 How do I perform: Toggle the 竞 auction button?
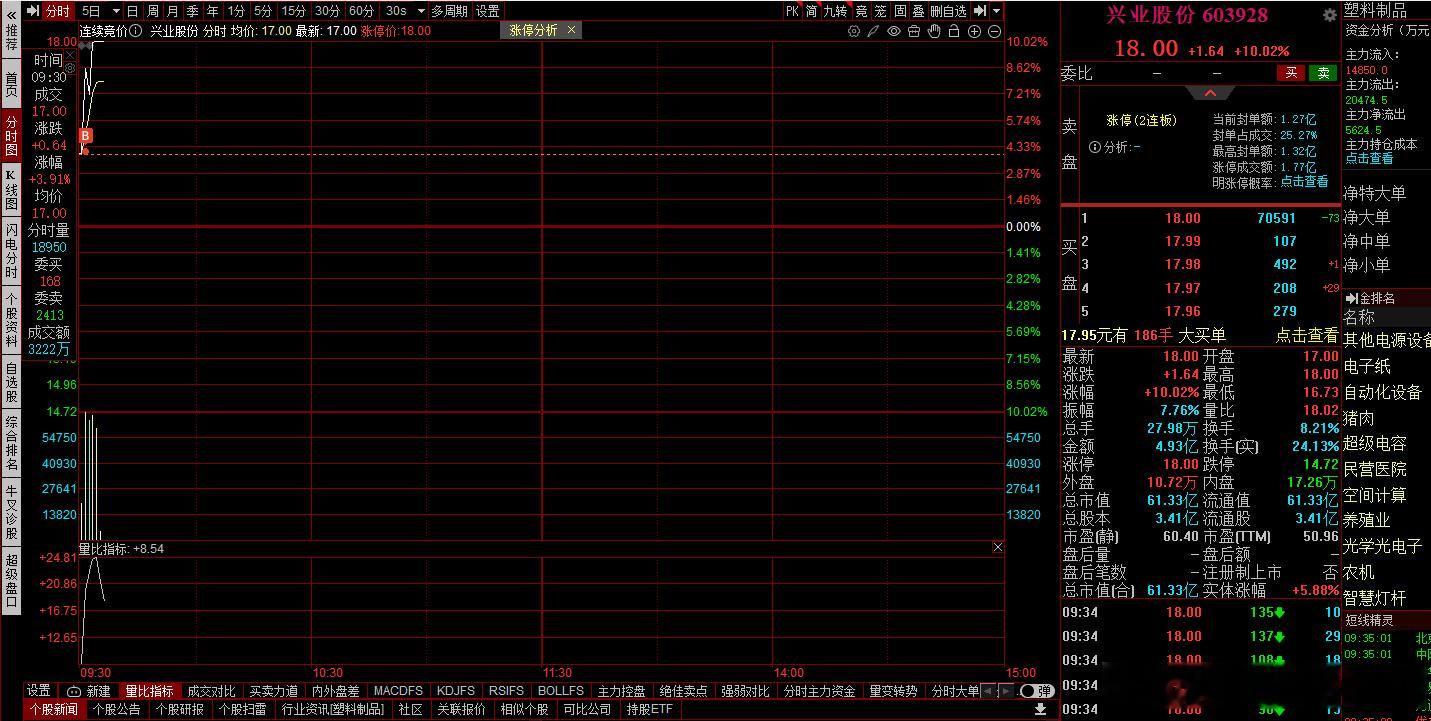pos(861,11)
